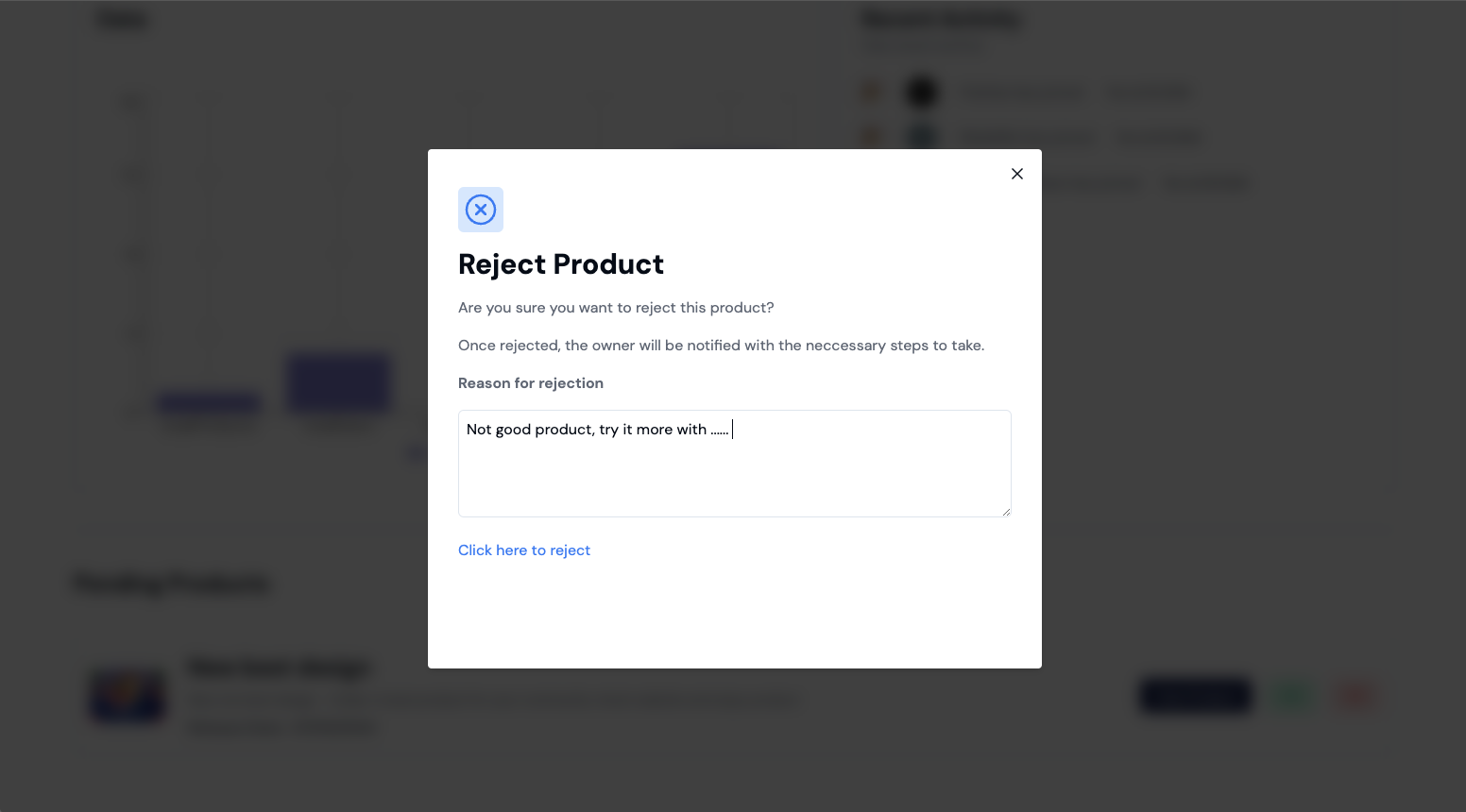Dismiss the Reject Product dialog with the X

click(1017, 174)
